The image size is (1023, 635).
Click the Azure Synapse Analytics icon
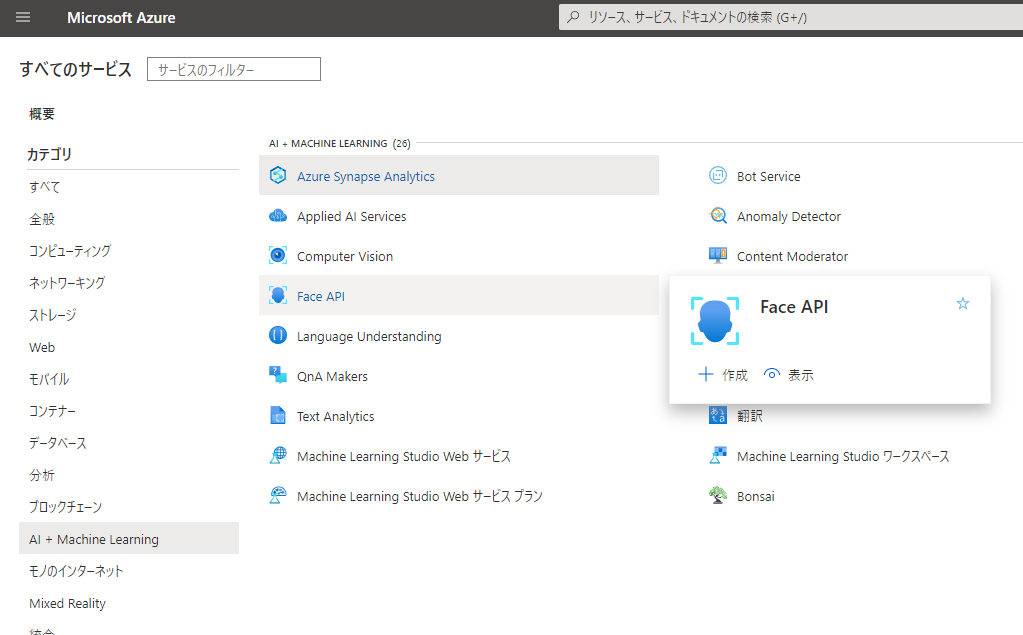(x=278, y=176)
